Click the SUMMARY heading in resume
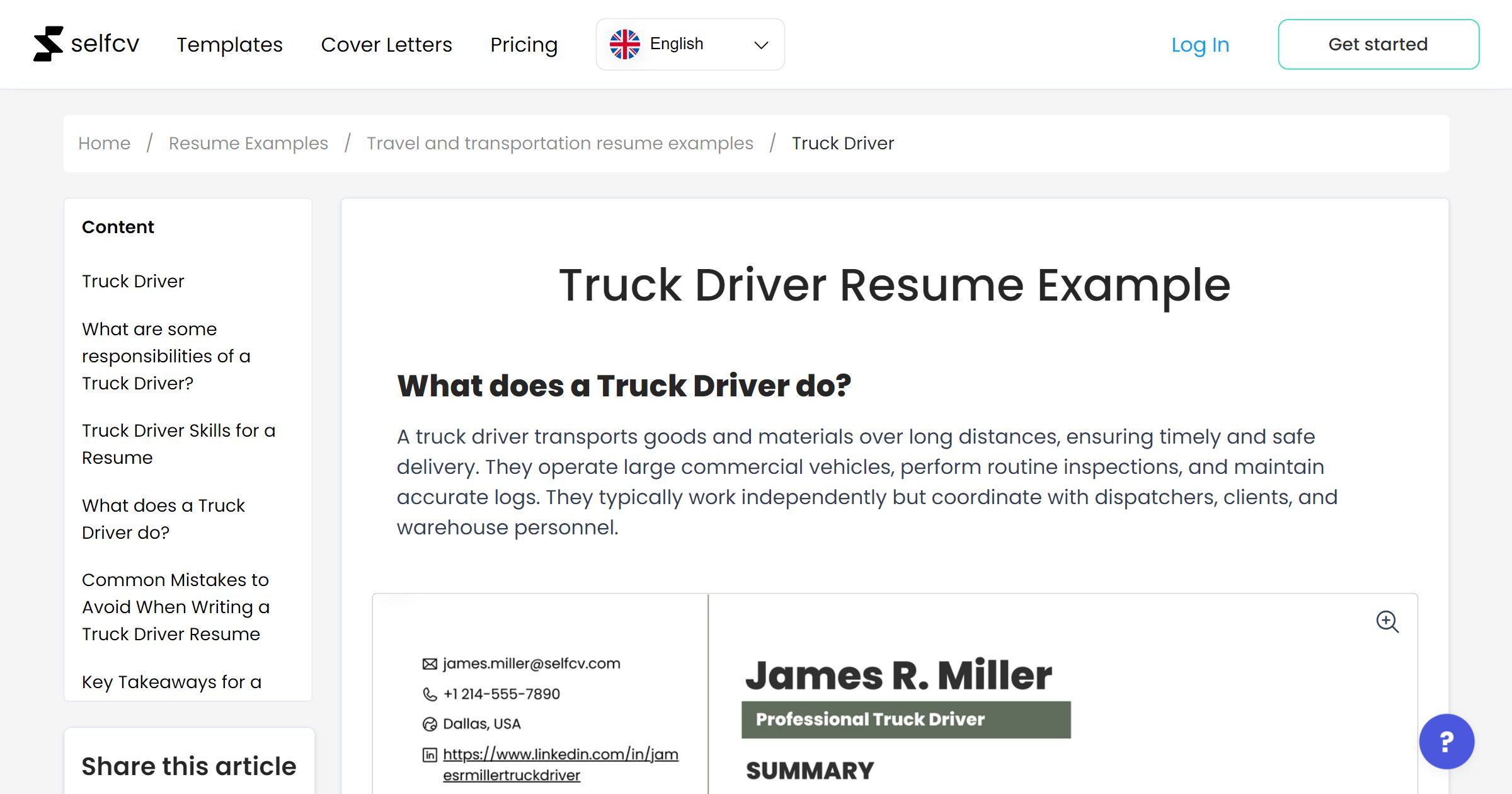 point(810,771)
